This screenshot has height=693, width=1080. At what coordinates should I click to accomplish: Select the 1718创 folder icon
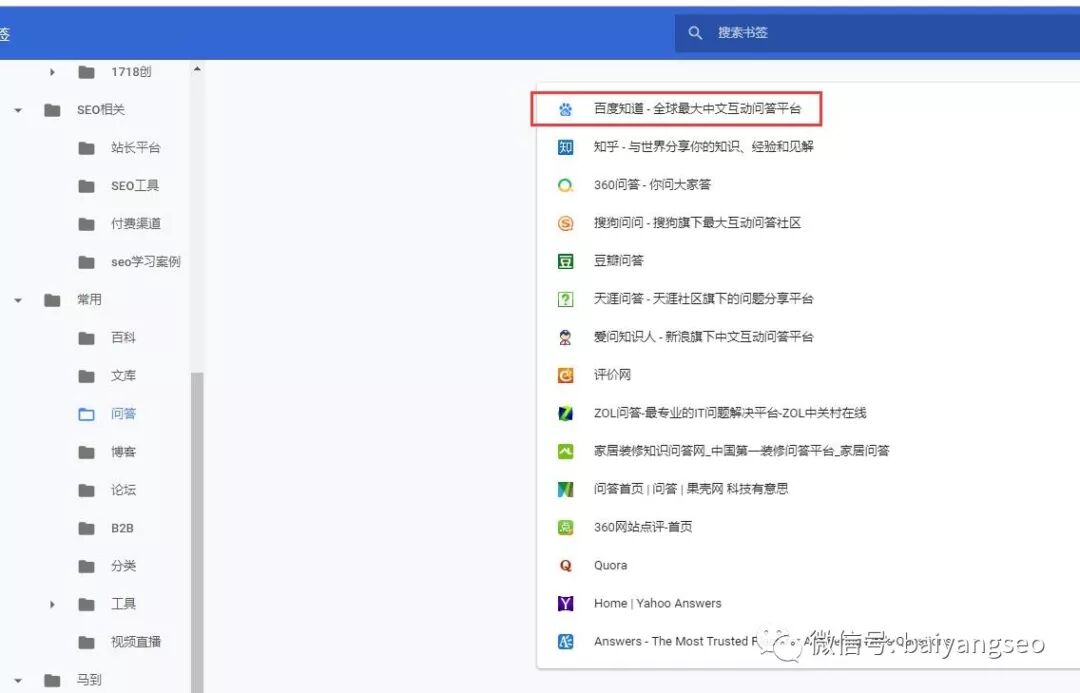click(x=87, y=72)
